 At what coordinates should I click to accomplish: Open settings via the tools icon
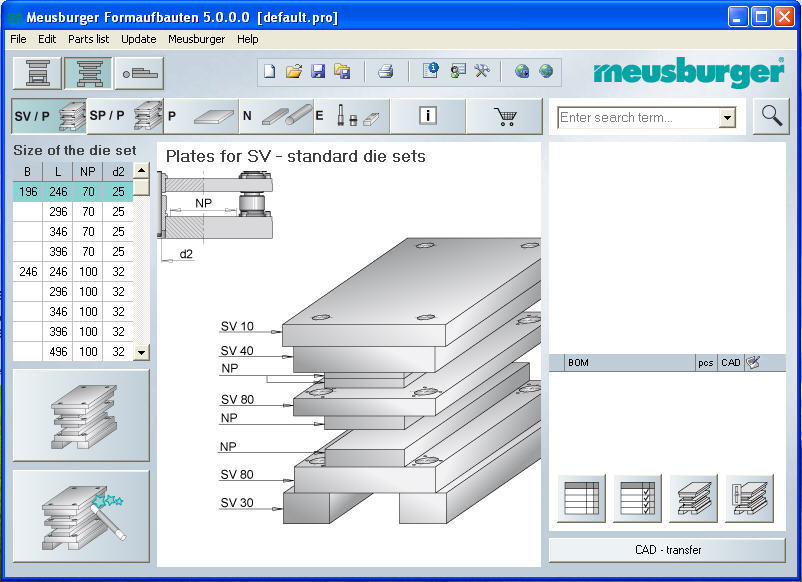click(481, 71)
